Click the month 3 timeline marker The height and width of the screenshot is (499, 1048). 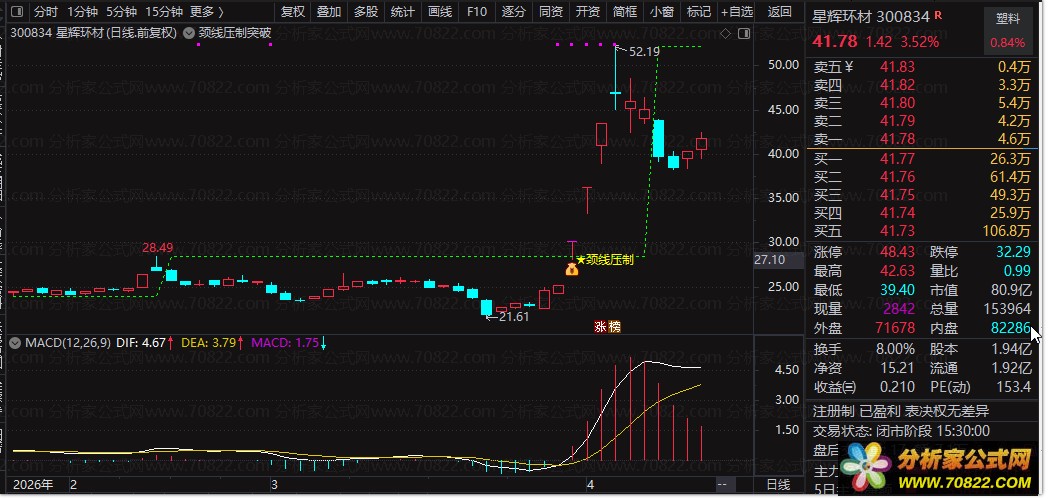point(274,484)
